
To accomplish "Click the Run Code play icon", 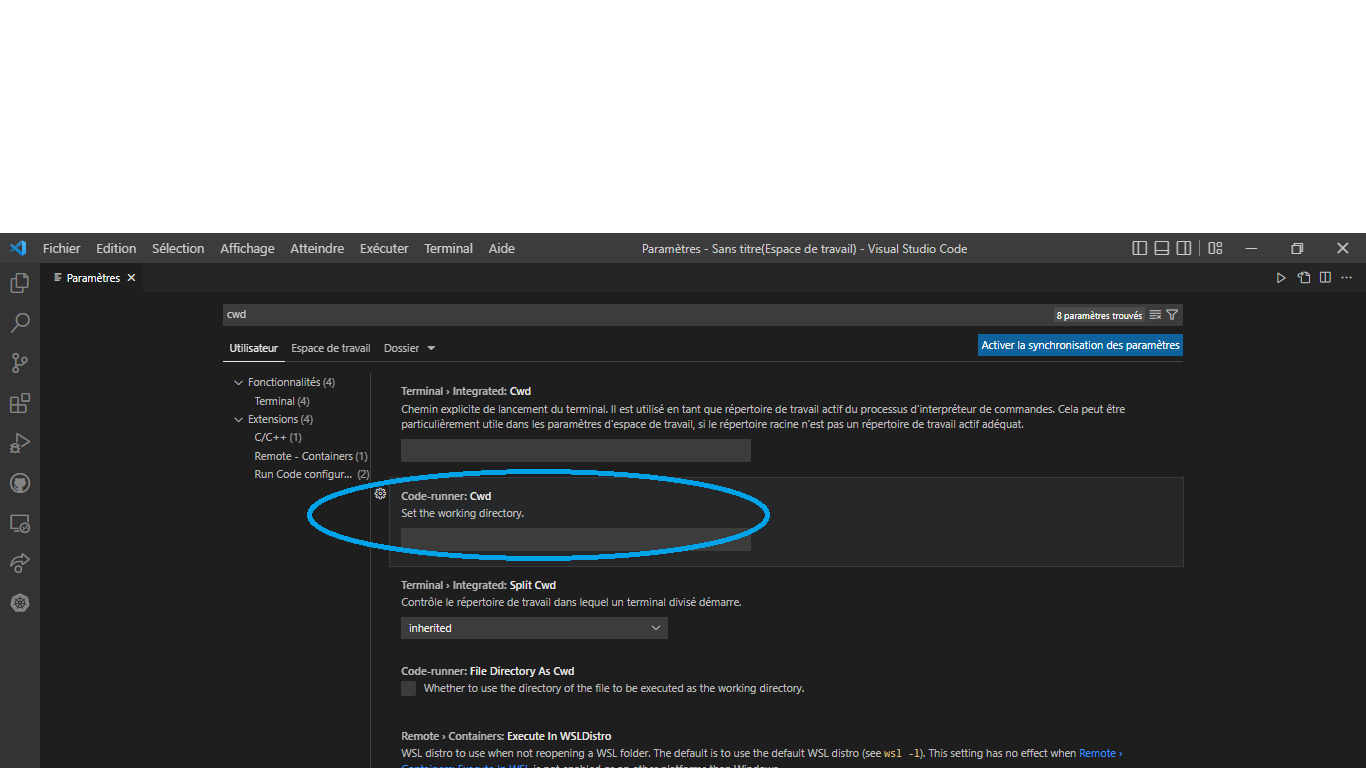I will pos(1281,278).
